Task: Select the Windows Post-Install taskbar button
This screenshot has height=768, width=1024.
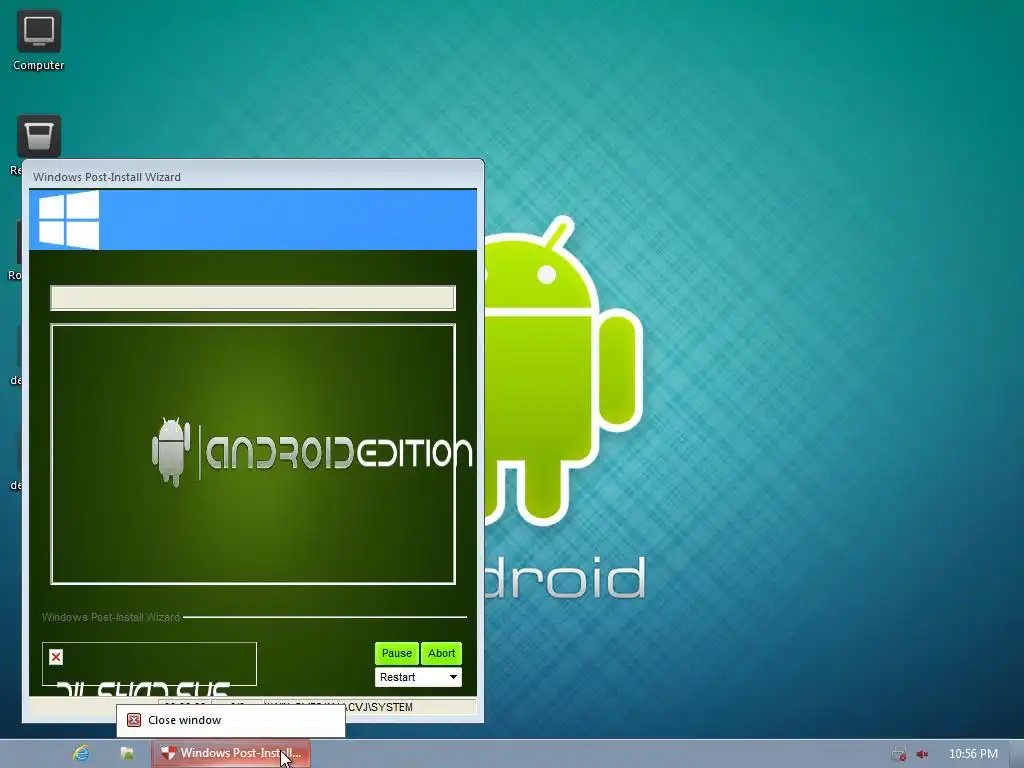Action: 231,753
